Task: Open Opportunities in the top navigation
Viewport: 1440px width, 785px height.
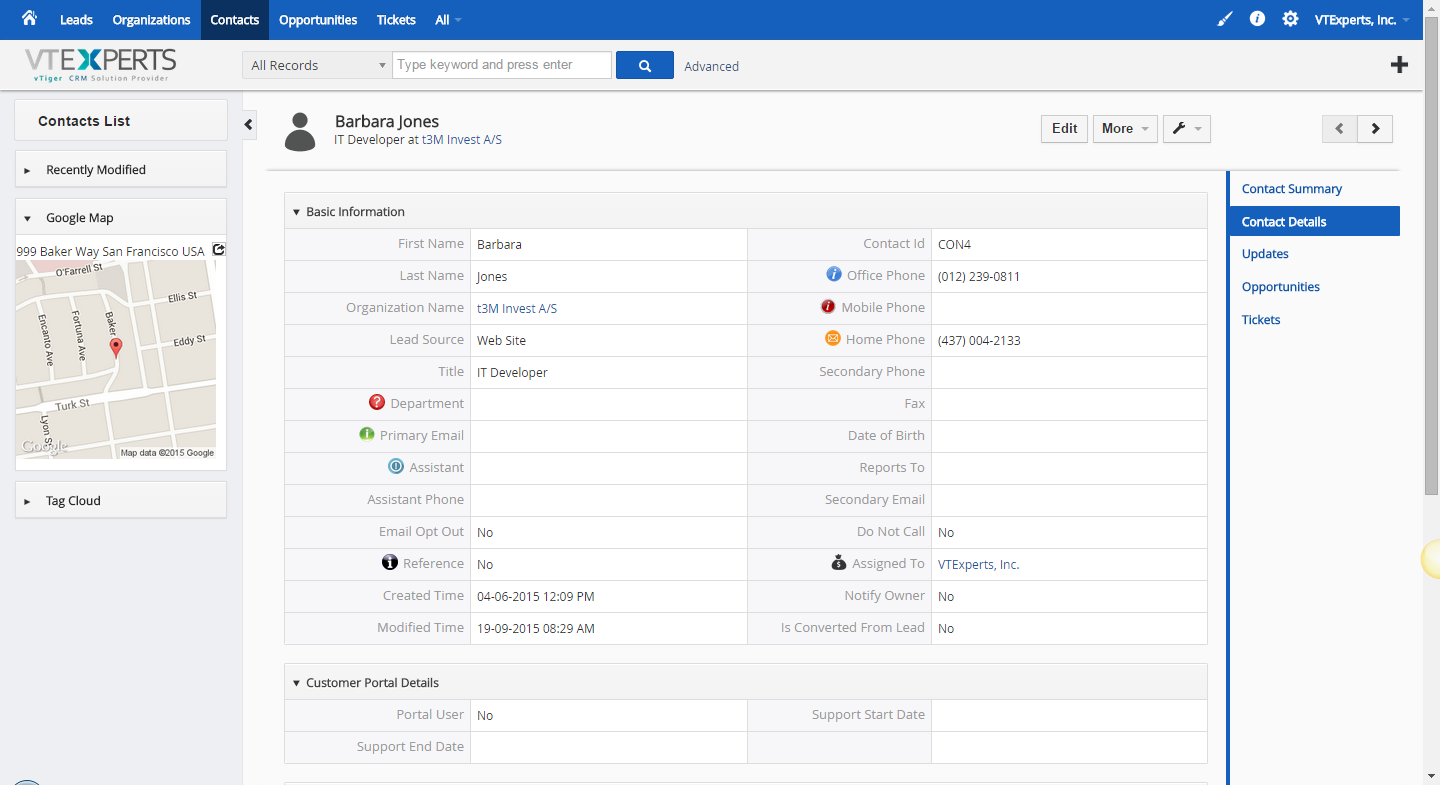Action: pos(318,20)
